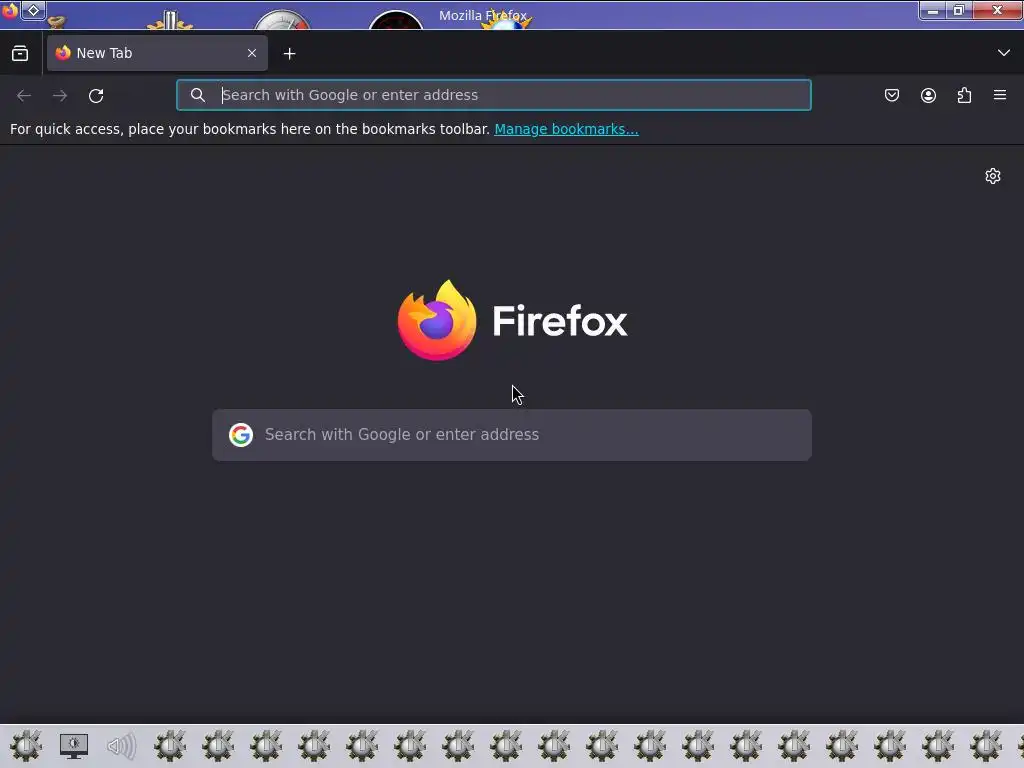Click the magnifier icon in the address bar
Screen dimensions: 1024x768
(x=198, y=95)
